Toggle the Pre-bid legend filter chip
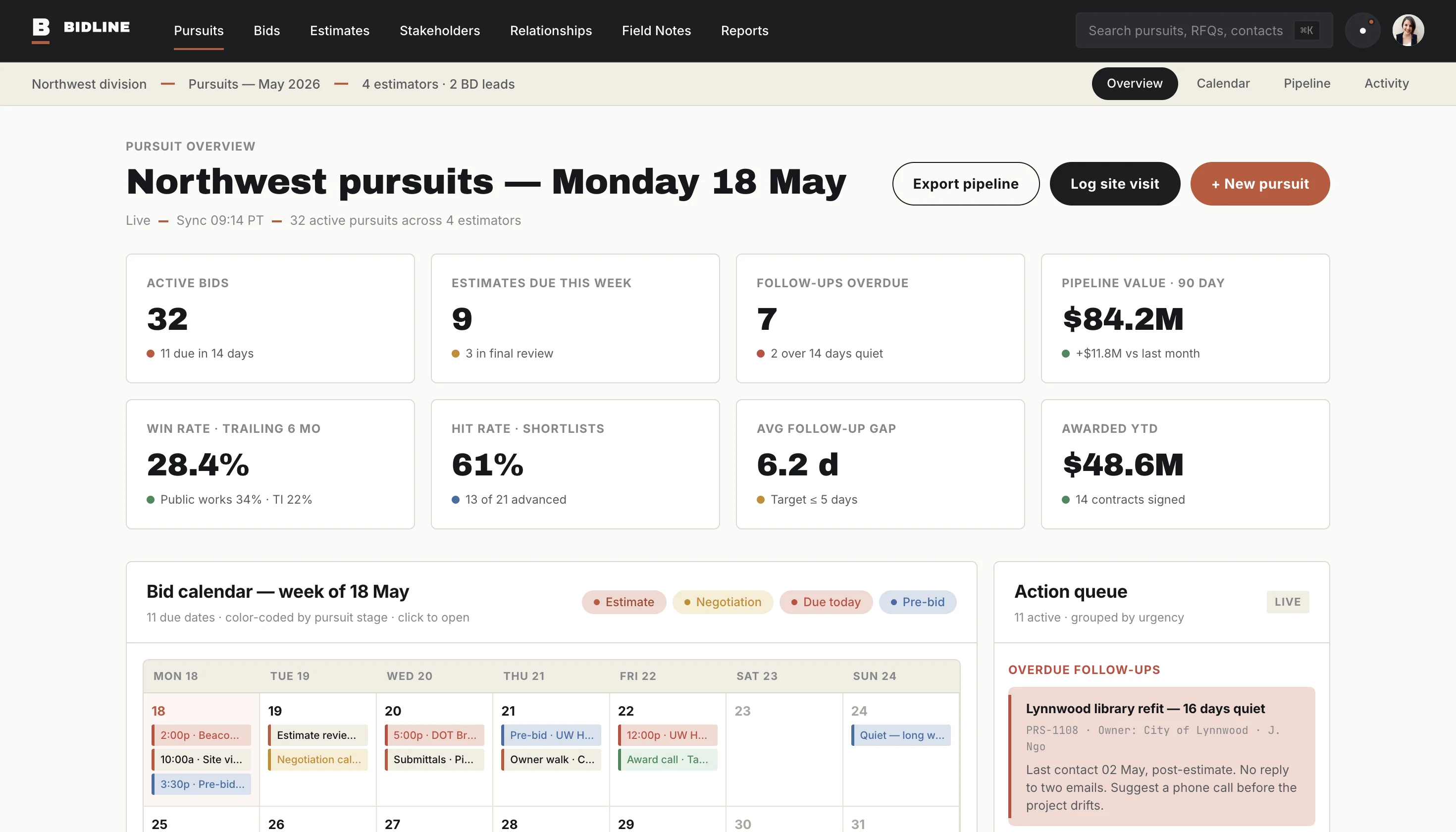The width and height of the screenshot is (1456, 832). [x=917, y=602]
